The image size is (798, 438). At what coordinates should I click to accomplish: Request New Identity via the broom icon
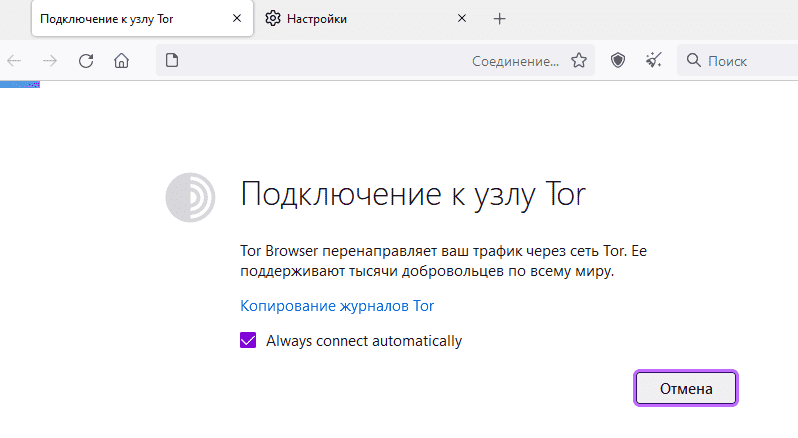pos(653,61)
